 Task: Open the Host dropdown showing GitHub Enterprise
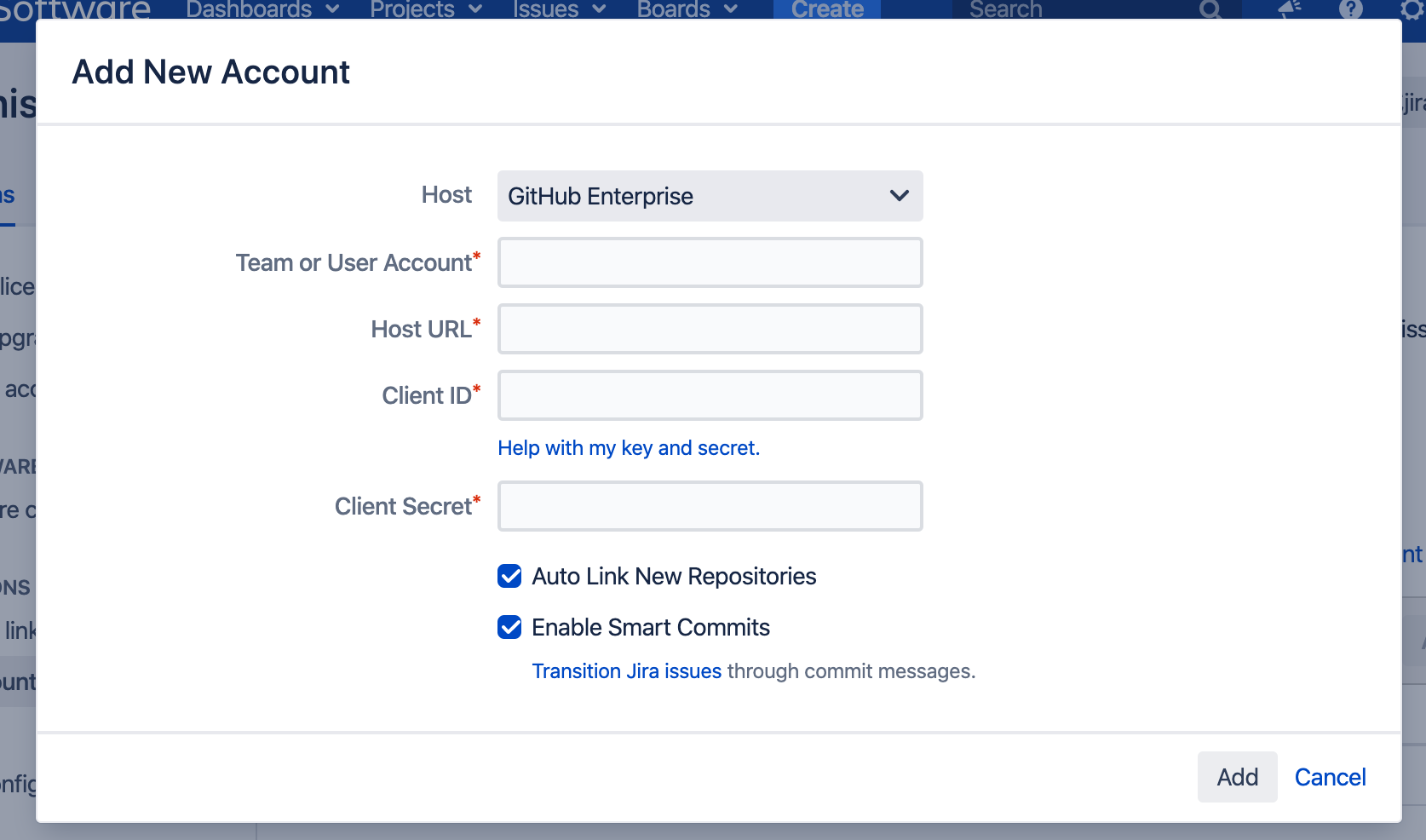click(x=710, y=196)
